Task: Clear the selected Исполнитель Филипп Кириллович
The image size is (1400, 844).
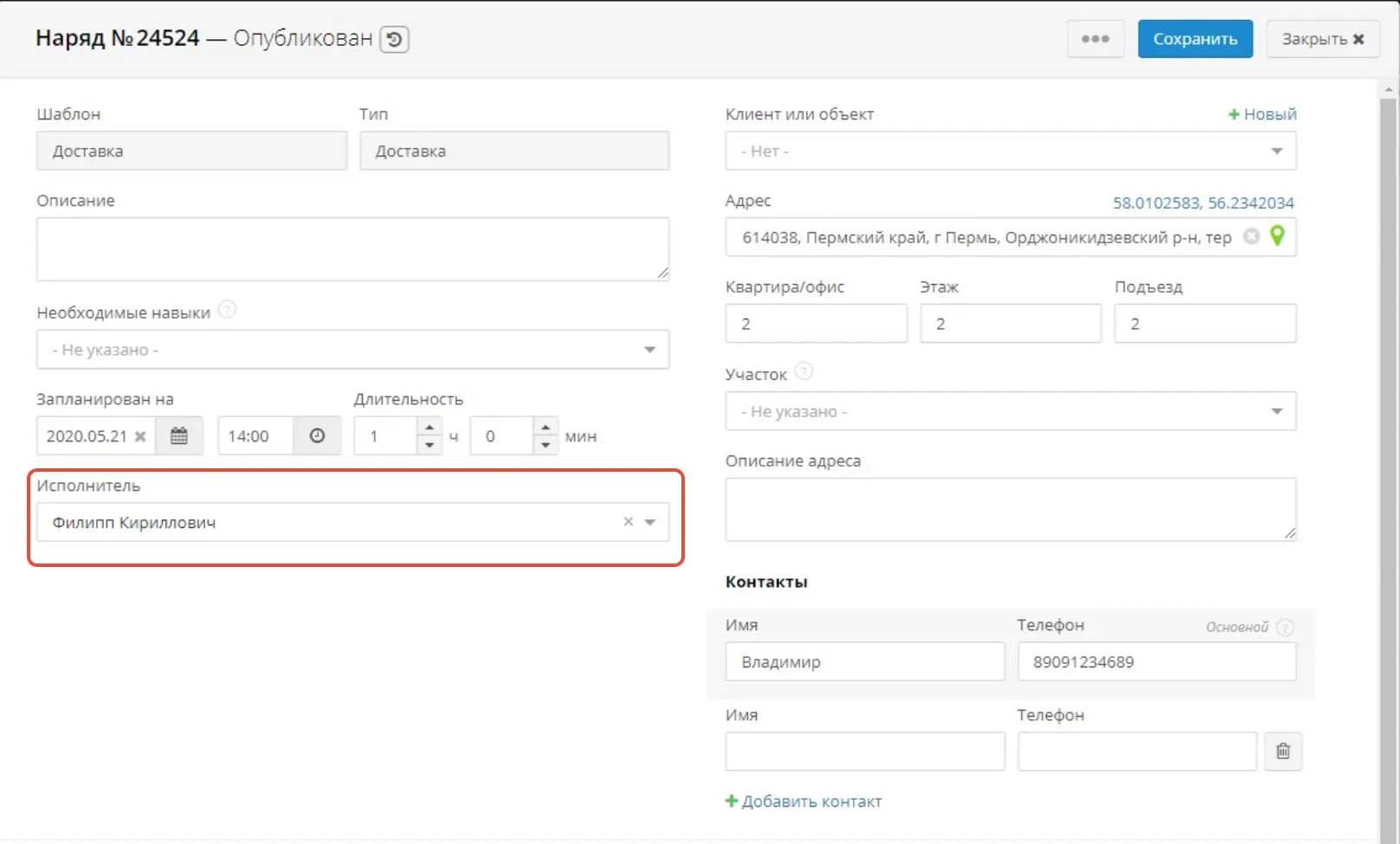Action: click(x=629, y=522)
